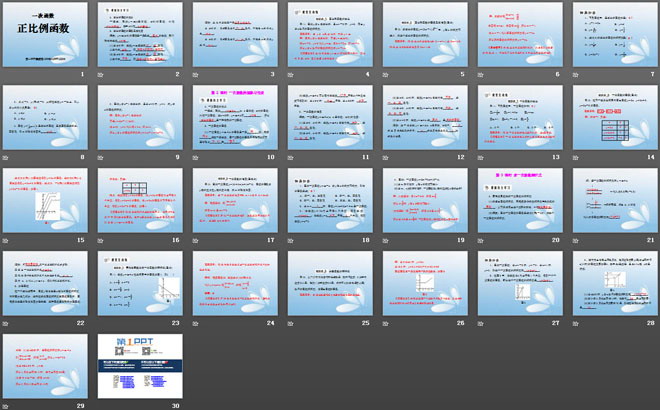Image resolution: width=660 pixels, height=410 pixels.
Task: Click the animation star icon under slide 4
Action: pos(291,75)
